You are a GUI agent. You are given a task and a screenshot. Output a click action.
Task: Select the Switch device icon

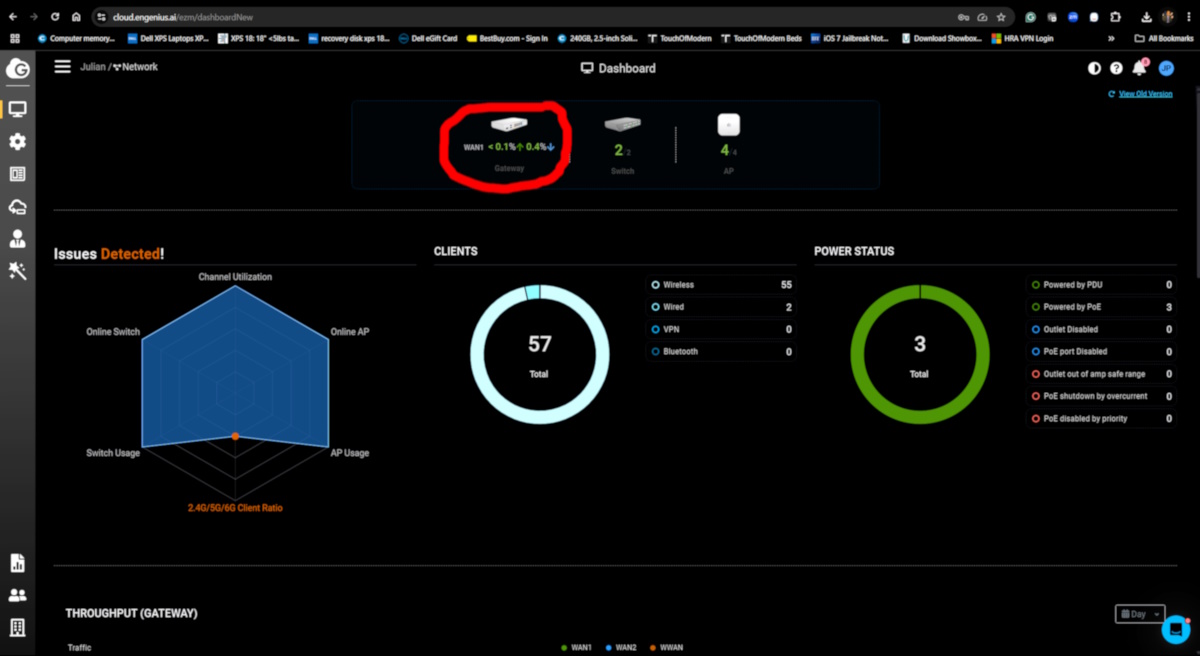tap(622, 125)
